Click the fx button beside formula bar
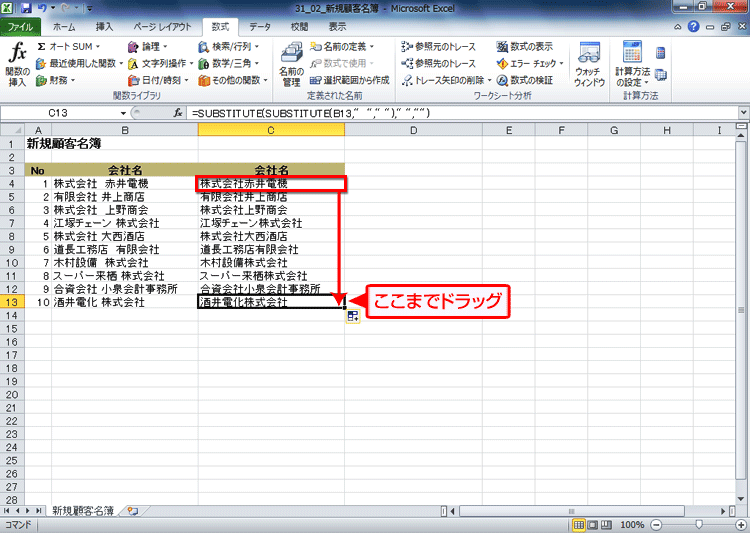 pos(178,113)
